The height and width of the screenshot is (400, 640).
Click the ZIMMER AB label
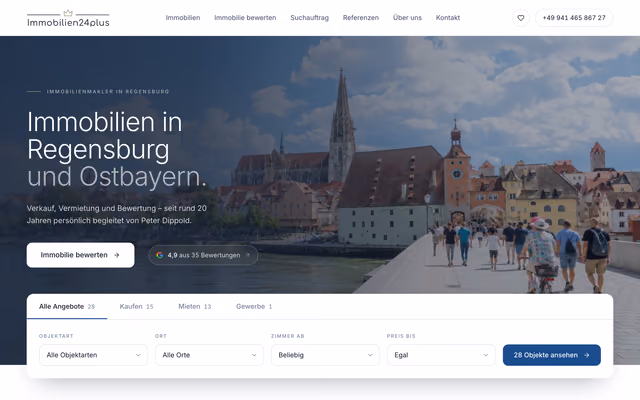click(288, 336)
